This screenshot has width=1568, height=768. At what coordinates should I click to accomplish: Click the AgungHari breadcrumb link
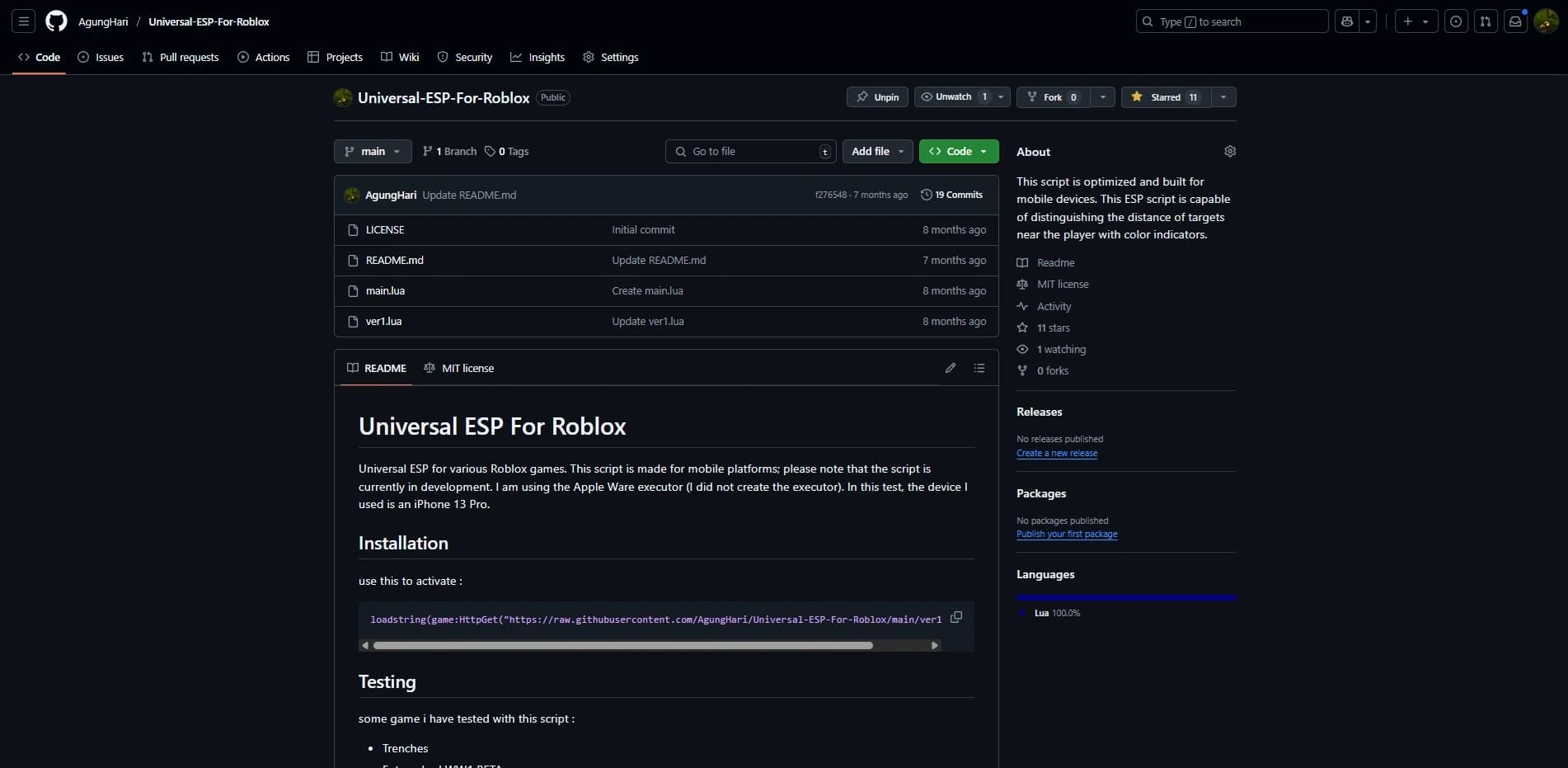[x=103, y=21]
